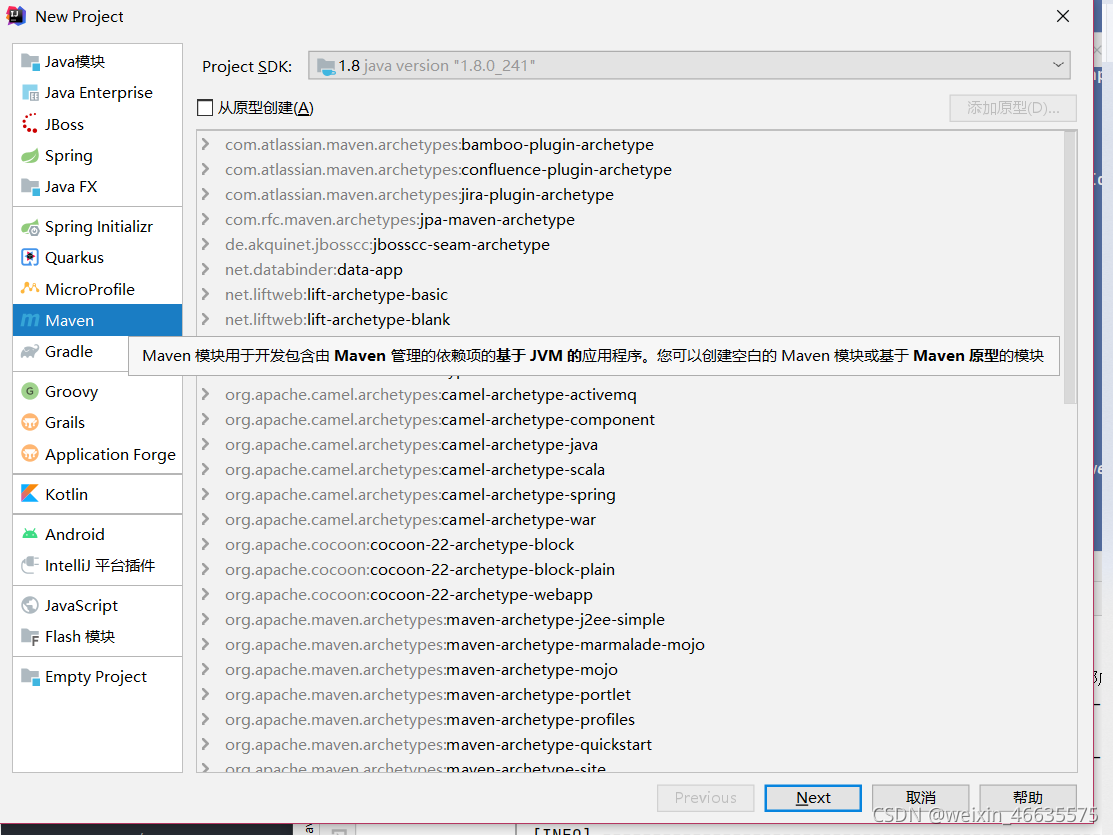Select camel-archetype-spring row
Viewport: 1113px width, 835px height.
(630, 494)
